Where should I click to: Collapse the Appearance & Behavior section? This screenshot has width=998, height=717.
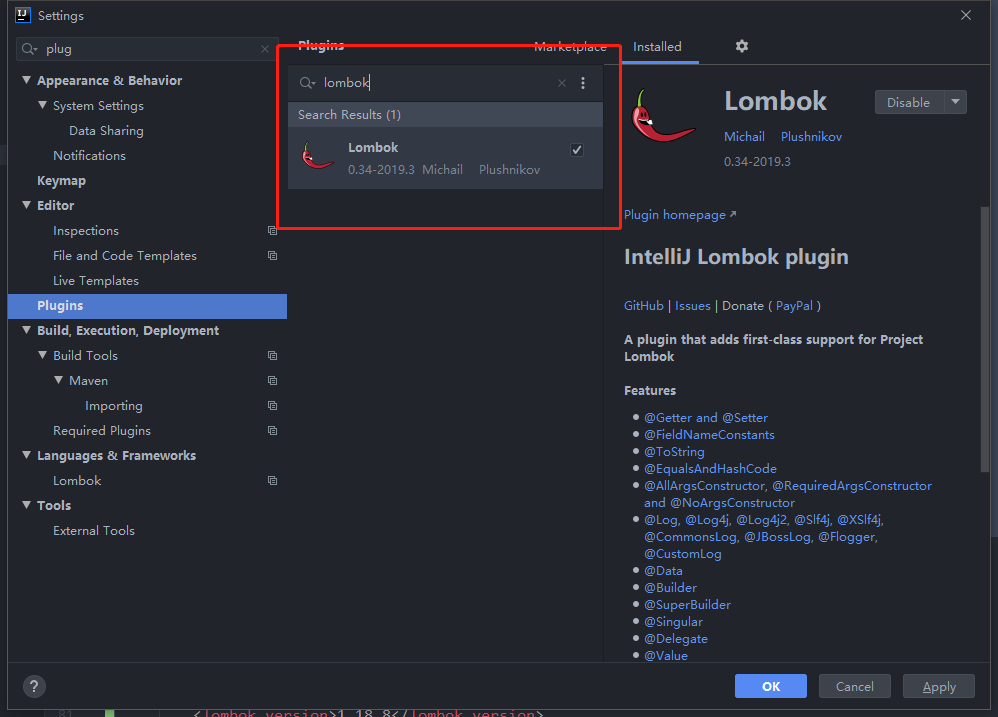pos(26,80)
